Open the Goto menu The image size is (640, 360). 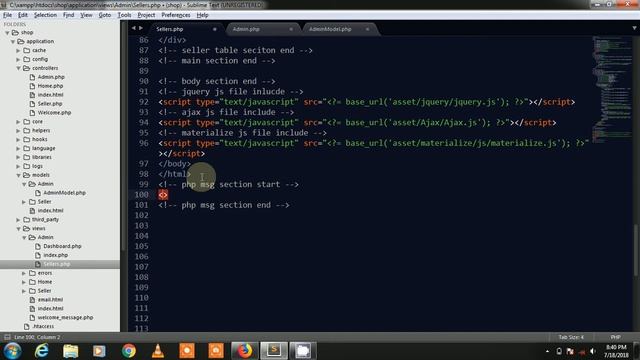pyautogui.click(x=104, y=15)
